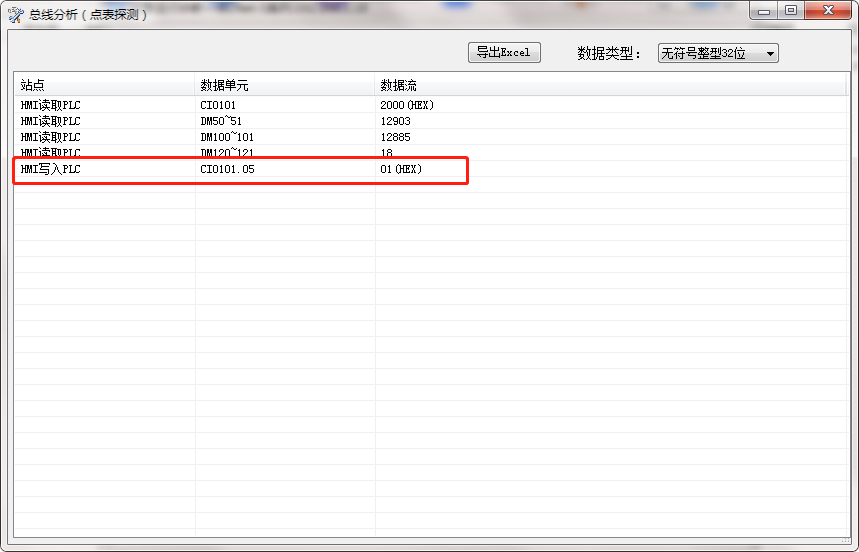Image resolution: width=859 pixels, height=552 pixels.
Task: Select the DM50~51 data unit cell
Action: pos(221,121)
